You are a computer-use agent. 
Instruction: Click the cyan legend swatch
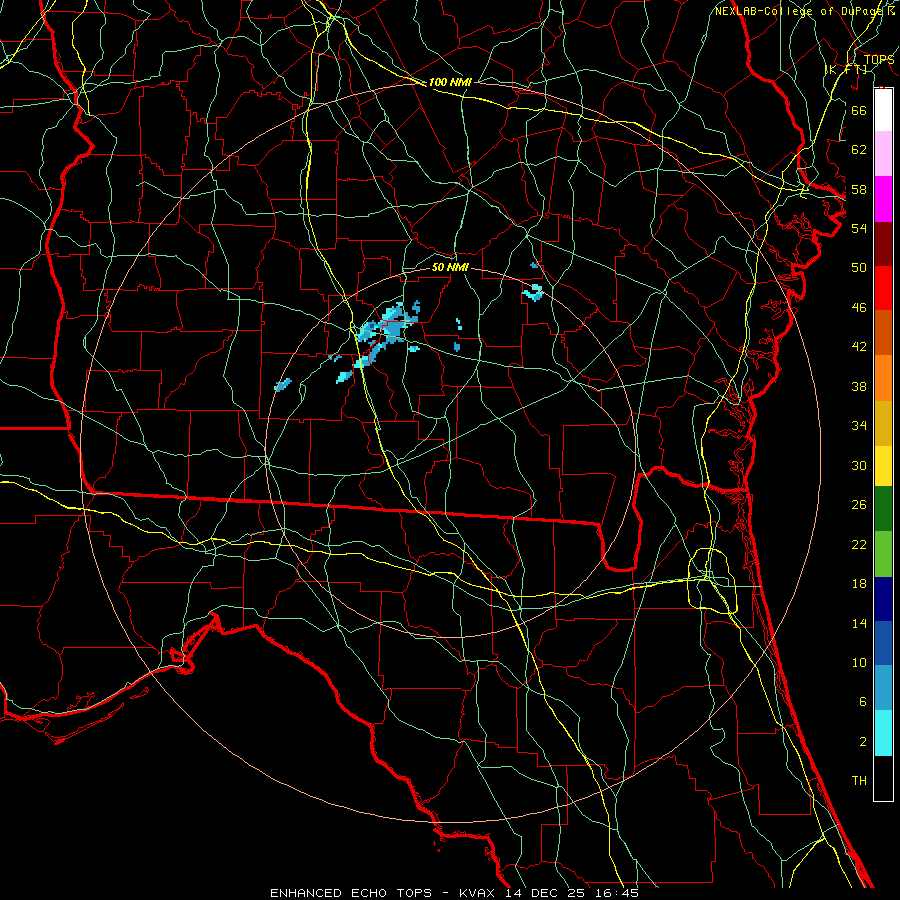pyautogui.click(x=883, y=733)
